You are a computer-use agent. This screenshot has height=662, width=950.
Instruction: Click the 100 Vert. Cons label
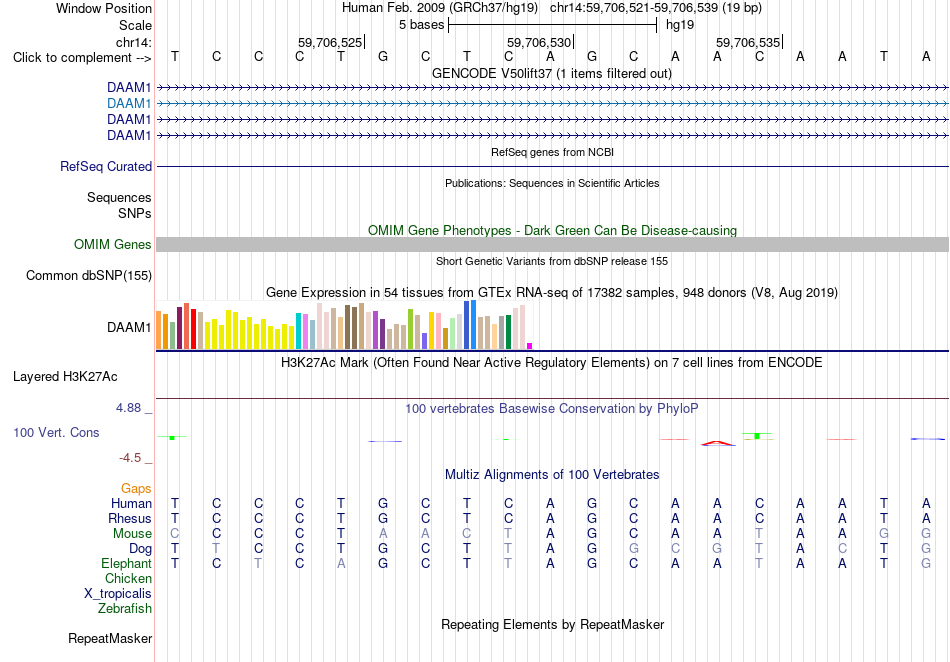(56, 432)
